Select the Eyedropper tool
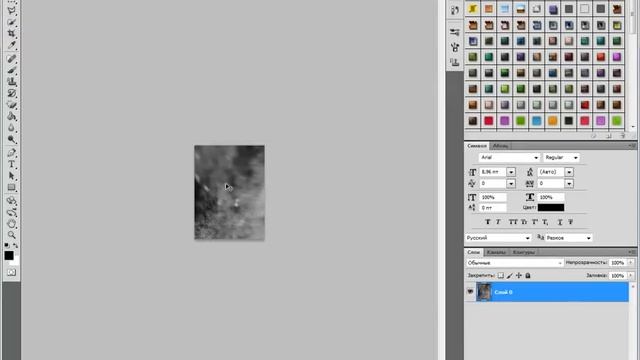 (x=11, y=45)
